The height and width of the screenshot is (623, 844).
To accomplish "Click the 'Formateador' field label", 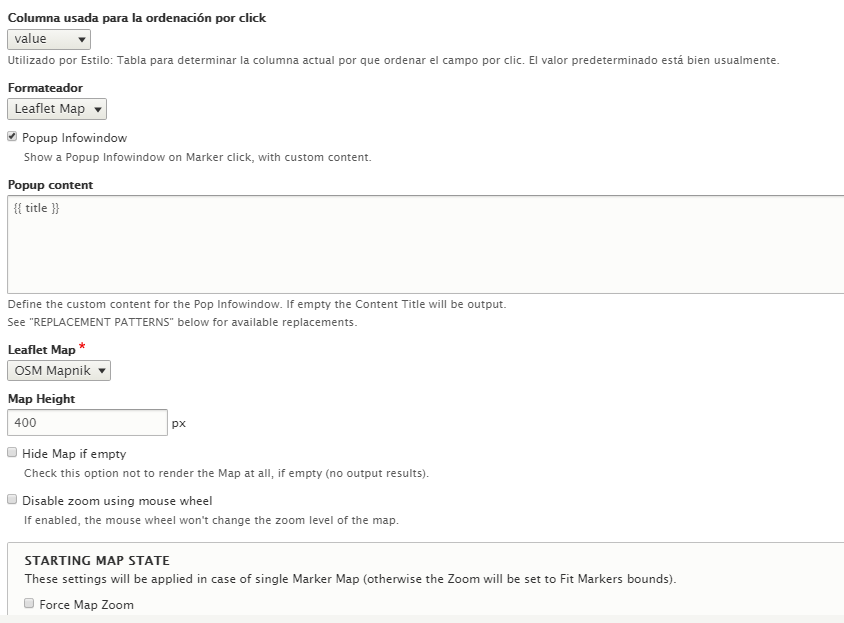I will coord(45,88).
